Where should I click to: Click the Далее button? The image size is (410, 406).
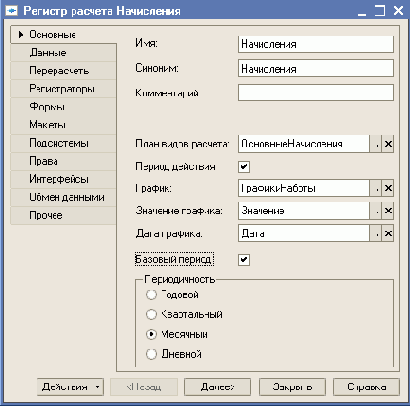[x=217, y=387]
